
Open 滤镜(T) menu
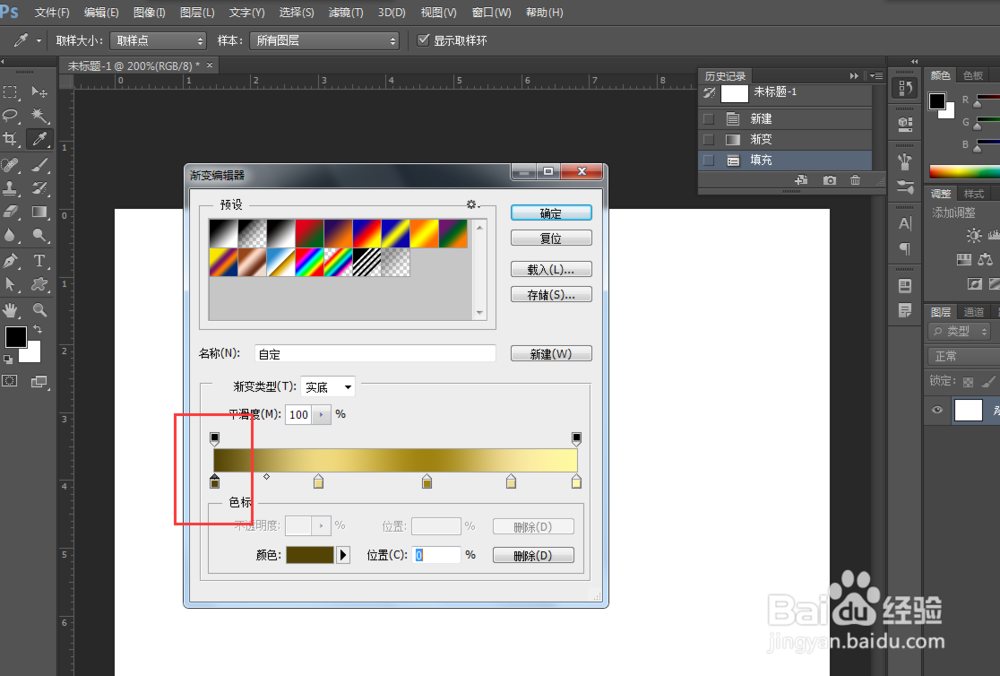coord(346,12)
